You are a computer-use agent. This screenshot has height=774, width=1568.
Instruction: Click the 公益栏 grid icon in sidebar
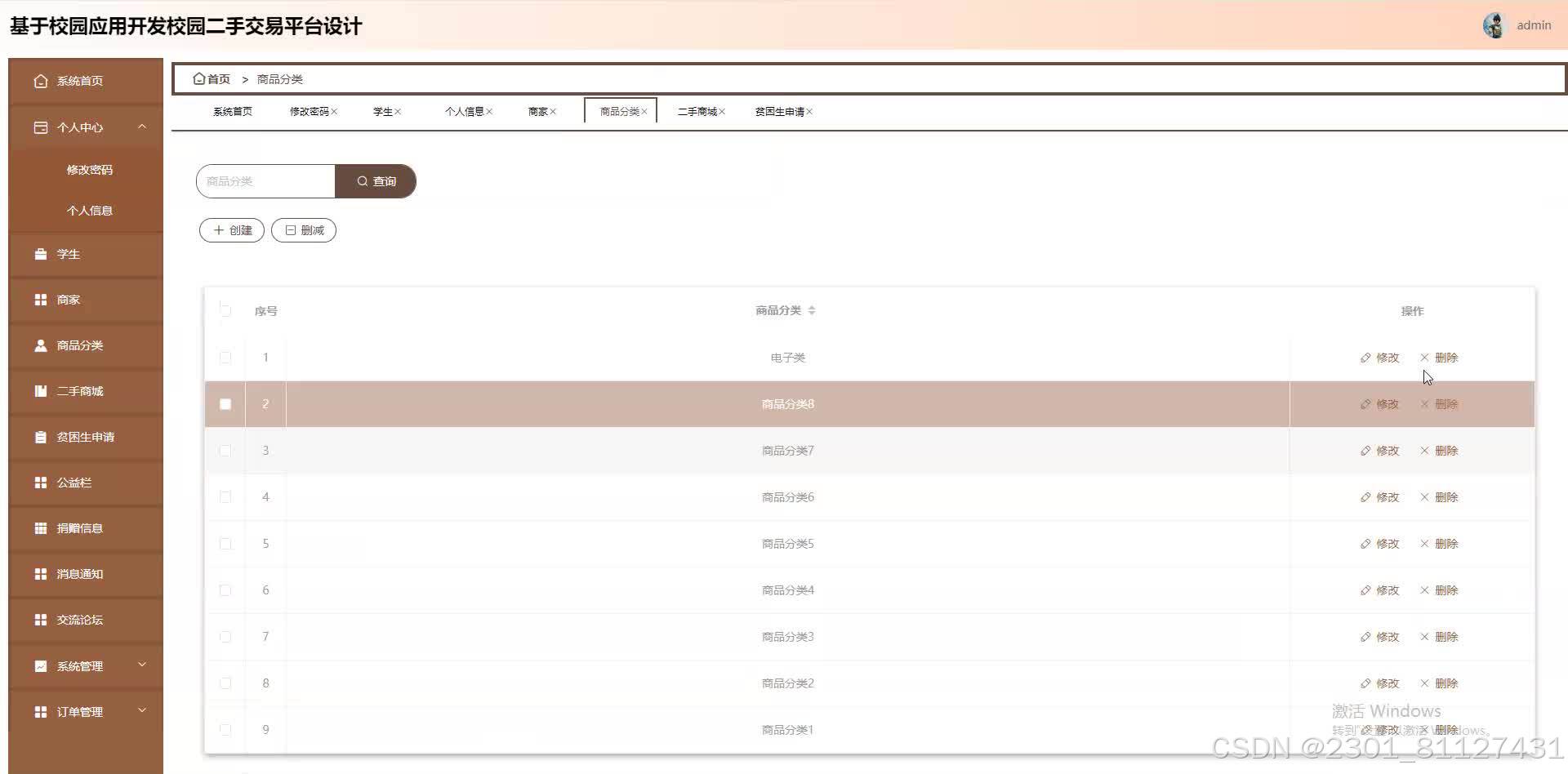(x=41, y=483)
